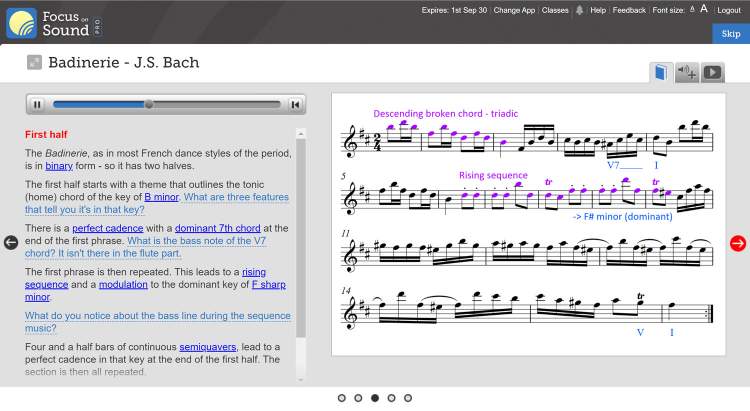Pause the audio playback
Image resolution: width=750 pixels, height=411 pixels.
click(x=37, y=104)
